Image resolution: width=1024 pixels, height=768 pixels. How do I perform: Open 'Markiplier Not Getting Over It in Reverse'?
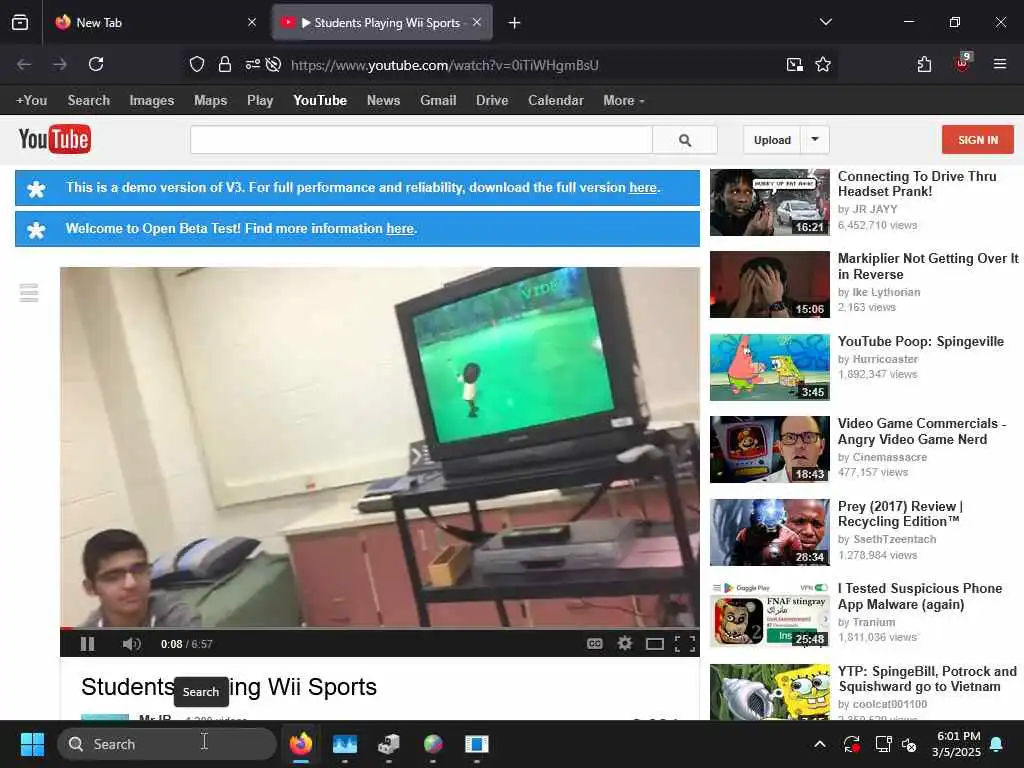pyautogui.click(x=928, y=266)
